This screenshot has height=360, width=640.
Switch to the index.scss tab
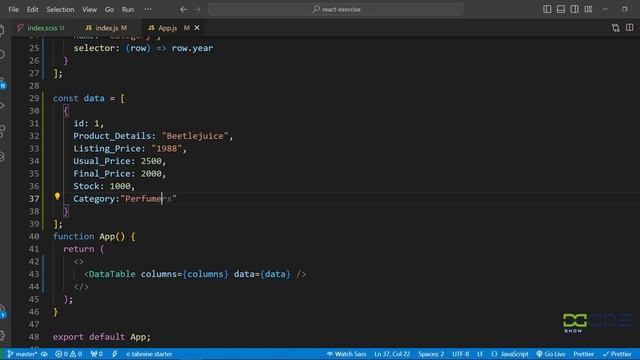pos(41,28)
